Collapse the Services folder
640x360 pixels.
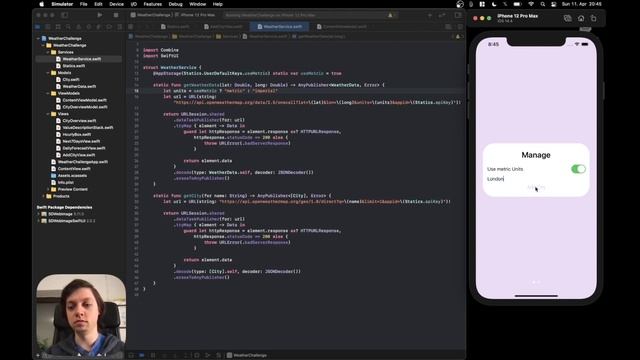pos(48,52)
